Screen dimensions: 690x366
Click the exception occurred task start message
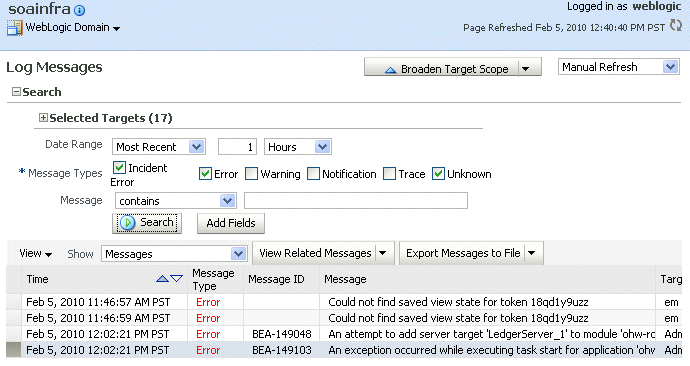[491, 350]
